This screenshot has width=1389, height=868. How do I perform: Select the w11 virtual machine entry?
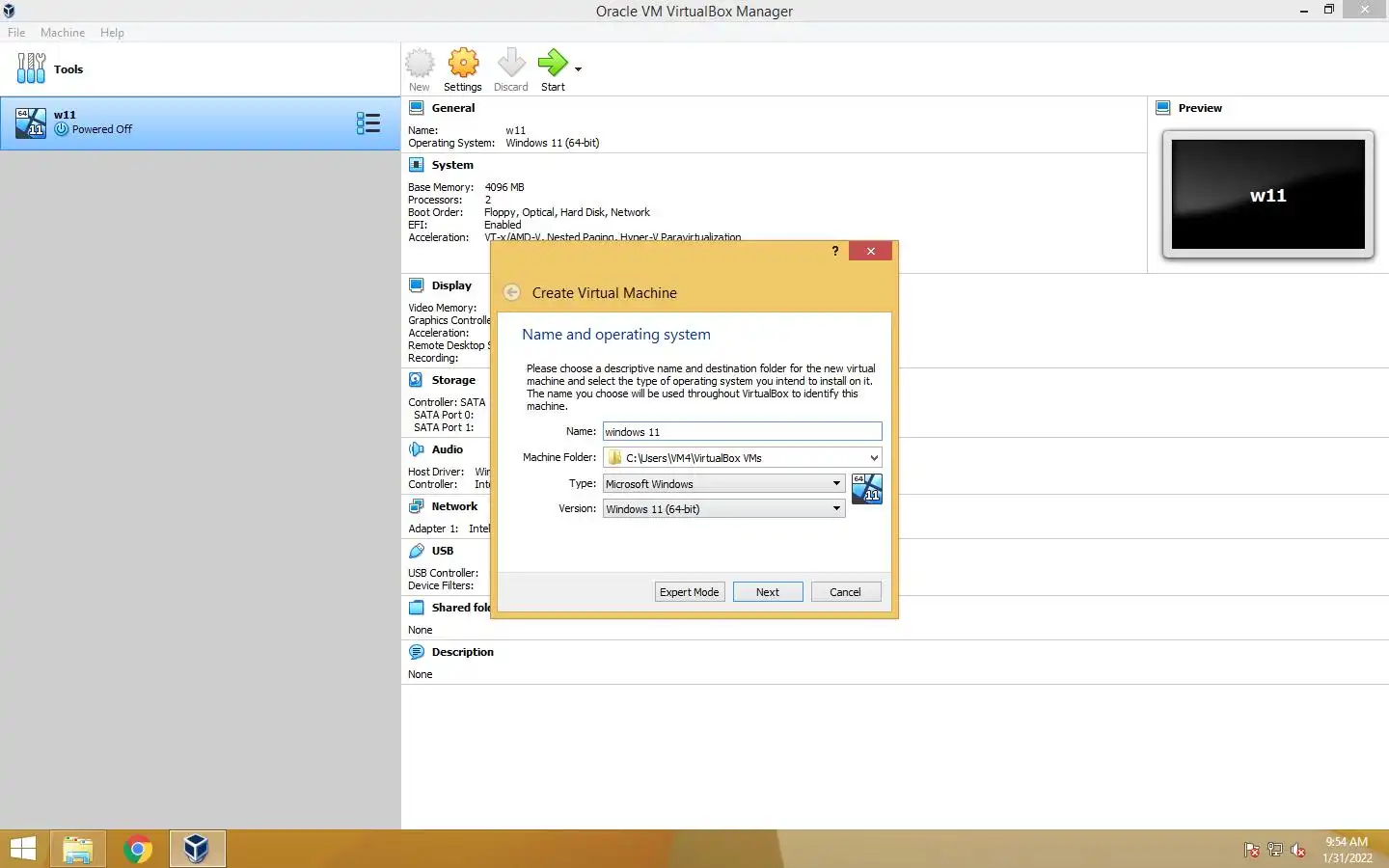pyautogui.click(x=200, y=122)
